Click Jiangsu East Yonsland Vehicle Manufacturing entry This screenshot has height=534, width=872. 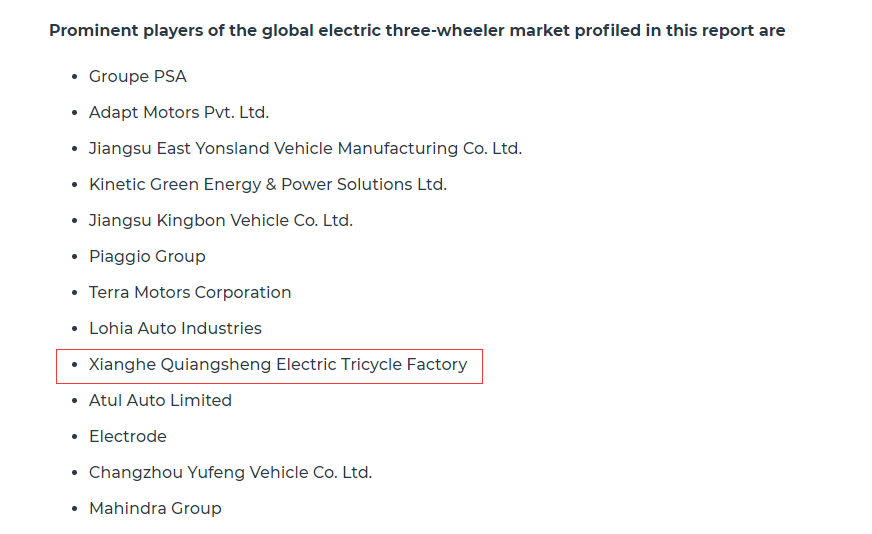pyautogui.click(x=305, y=149)
